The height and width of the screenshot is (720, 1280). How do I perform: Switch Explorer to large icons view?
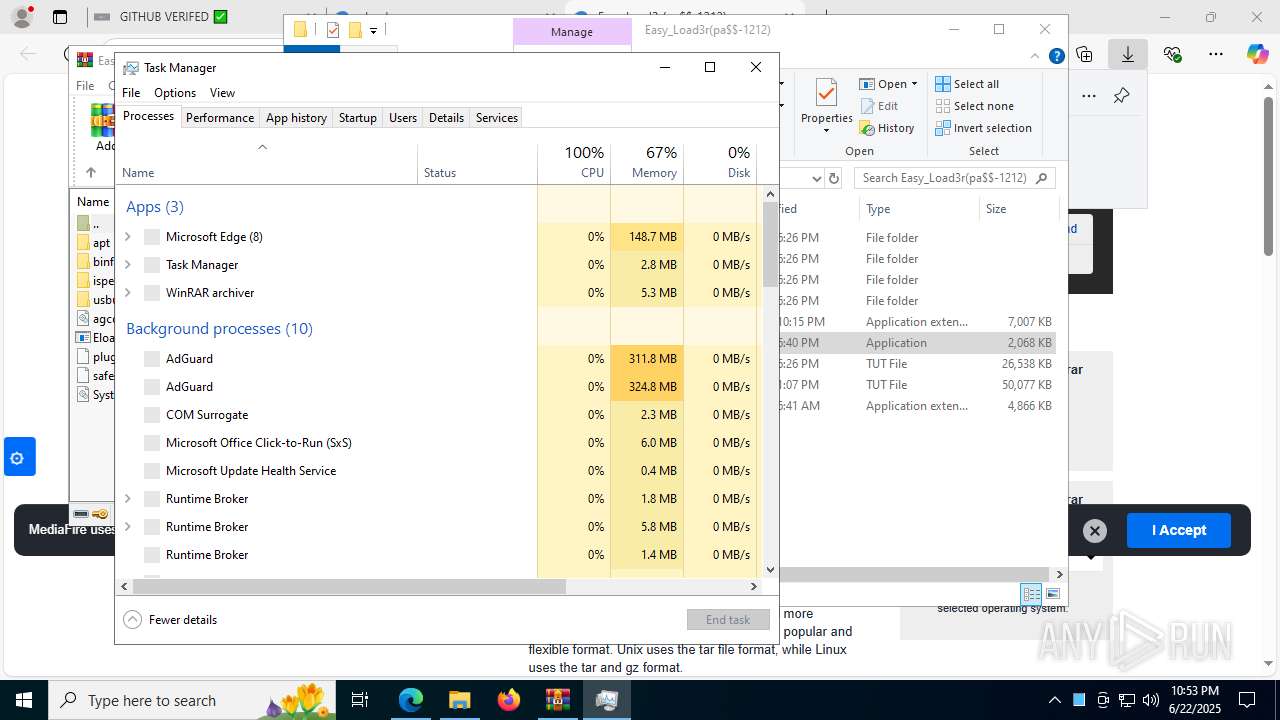(x=1052, y=594)
